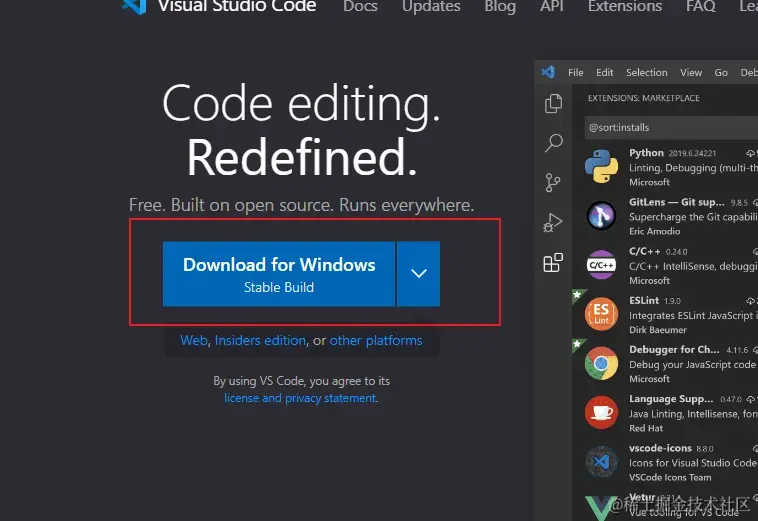
Task: Select the GitLens — Git sup... title
Action: (676, 202)
